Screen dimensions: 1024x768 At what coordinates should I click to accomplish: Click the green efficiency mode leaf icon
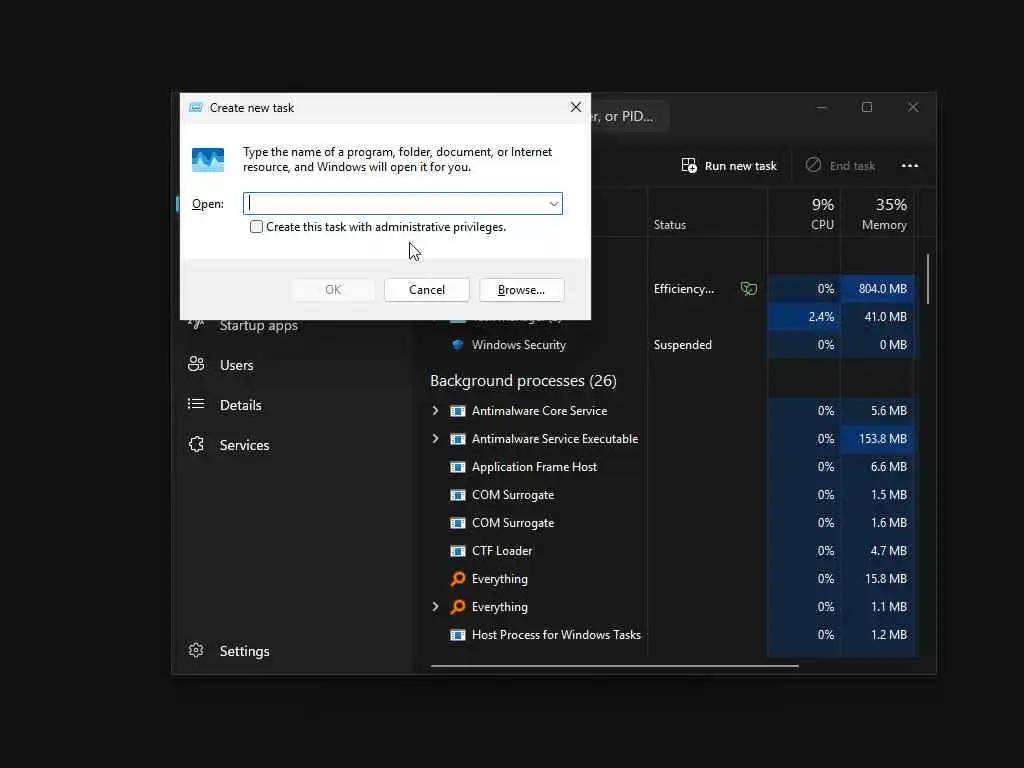748,288
